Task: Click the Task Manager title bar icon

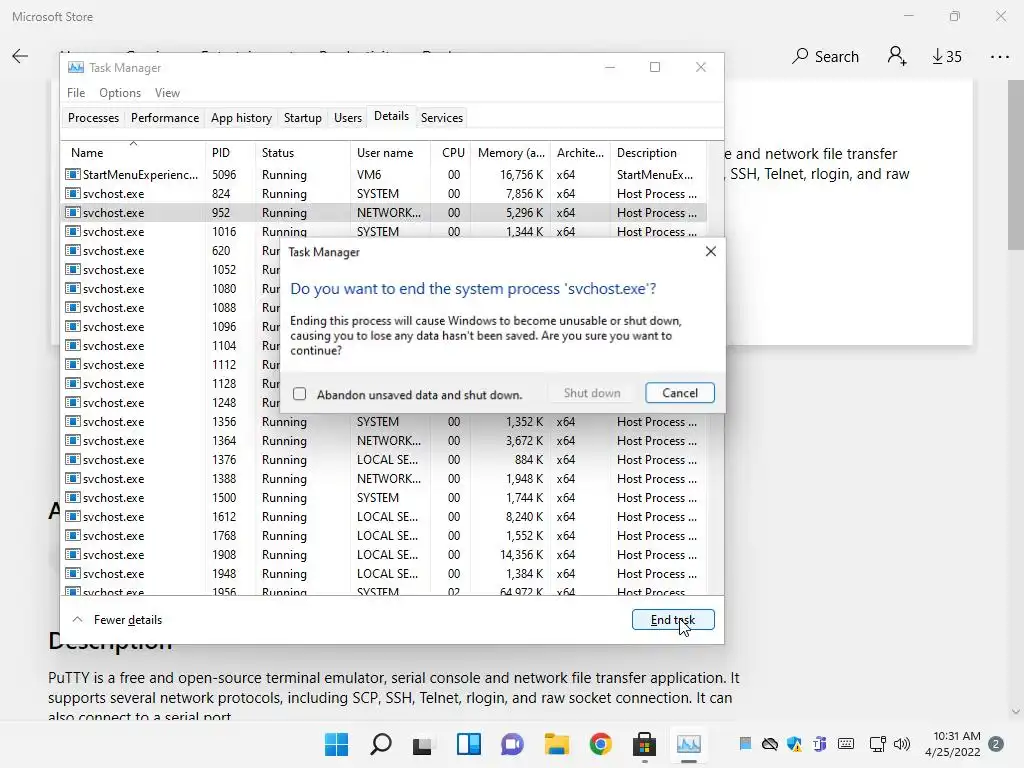Action: (x=76, y=67)
